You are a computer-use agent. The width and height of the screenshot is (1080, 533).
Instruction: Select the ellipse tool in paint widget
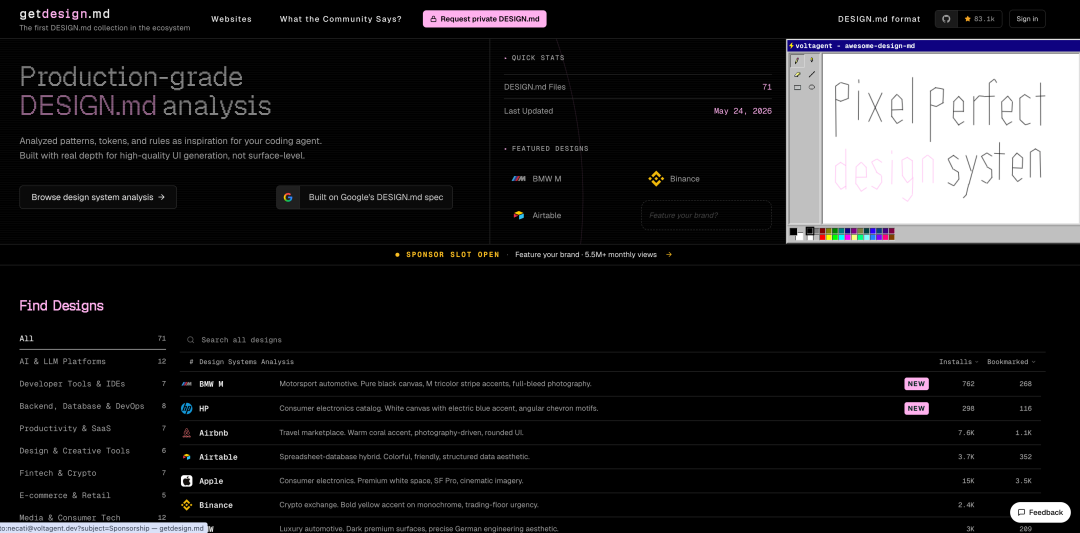click(811, 87)
